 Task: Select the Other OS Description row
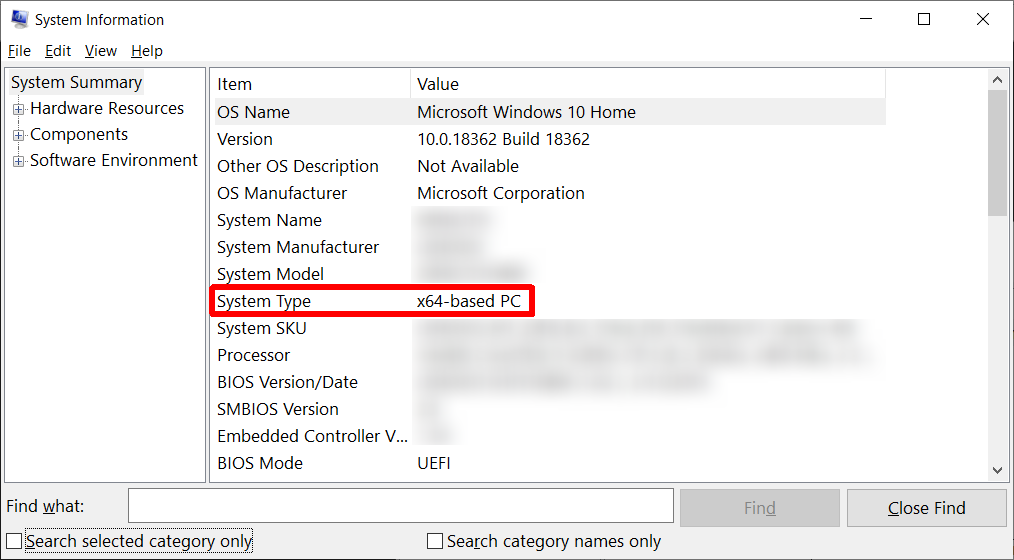550,166
